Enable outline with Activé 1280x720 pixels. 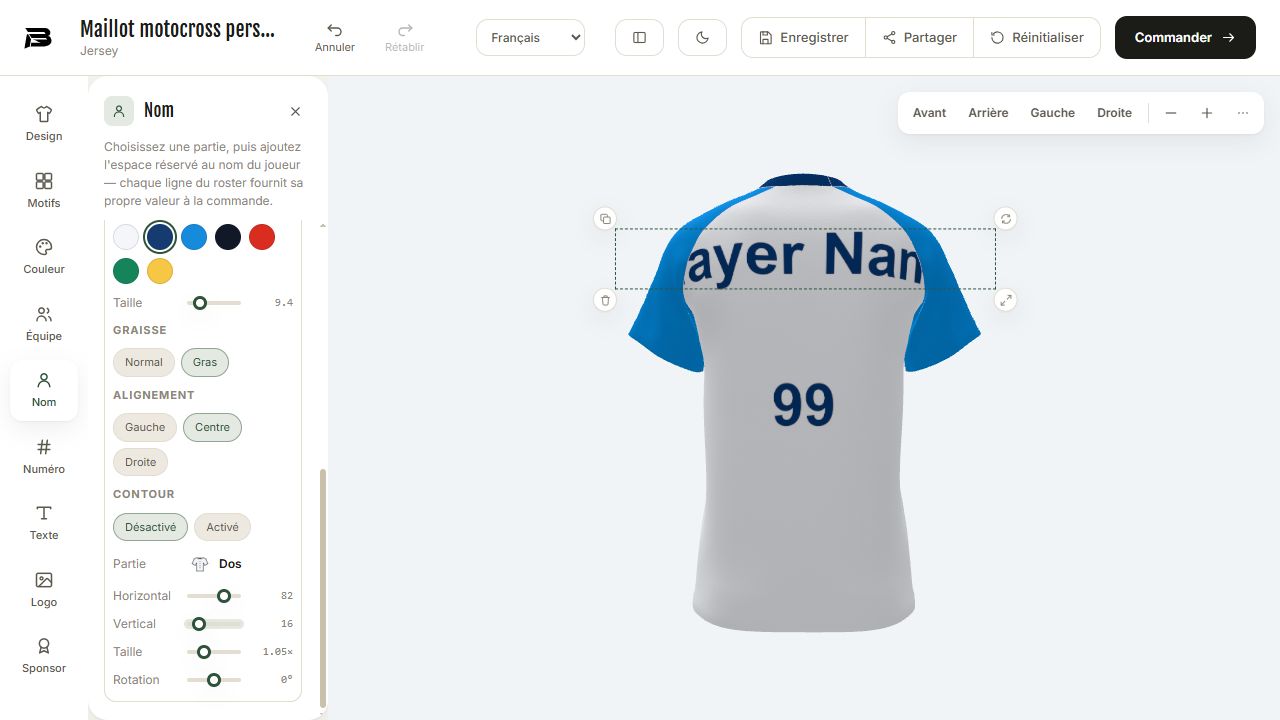[x=223, y=527]
